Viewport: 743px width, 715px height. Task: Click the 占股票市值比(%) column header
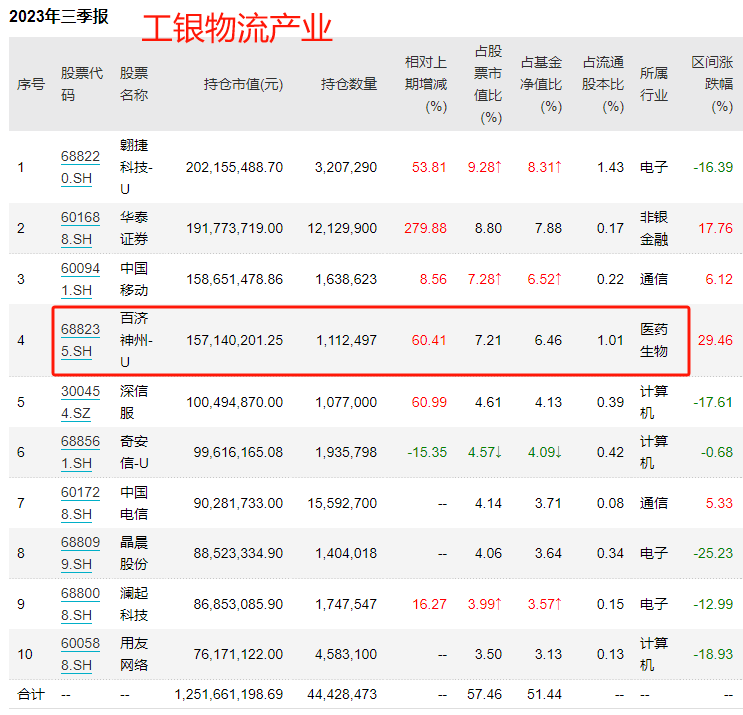click(x=488, y=84)
